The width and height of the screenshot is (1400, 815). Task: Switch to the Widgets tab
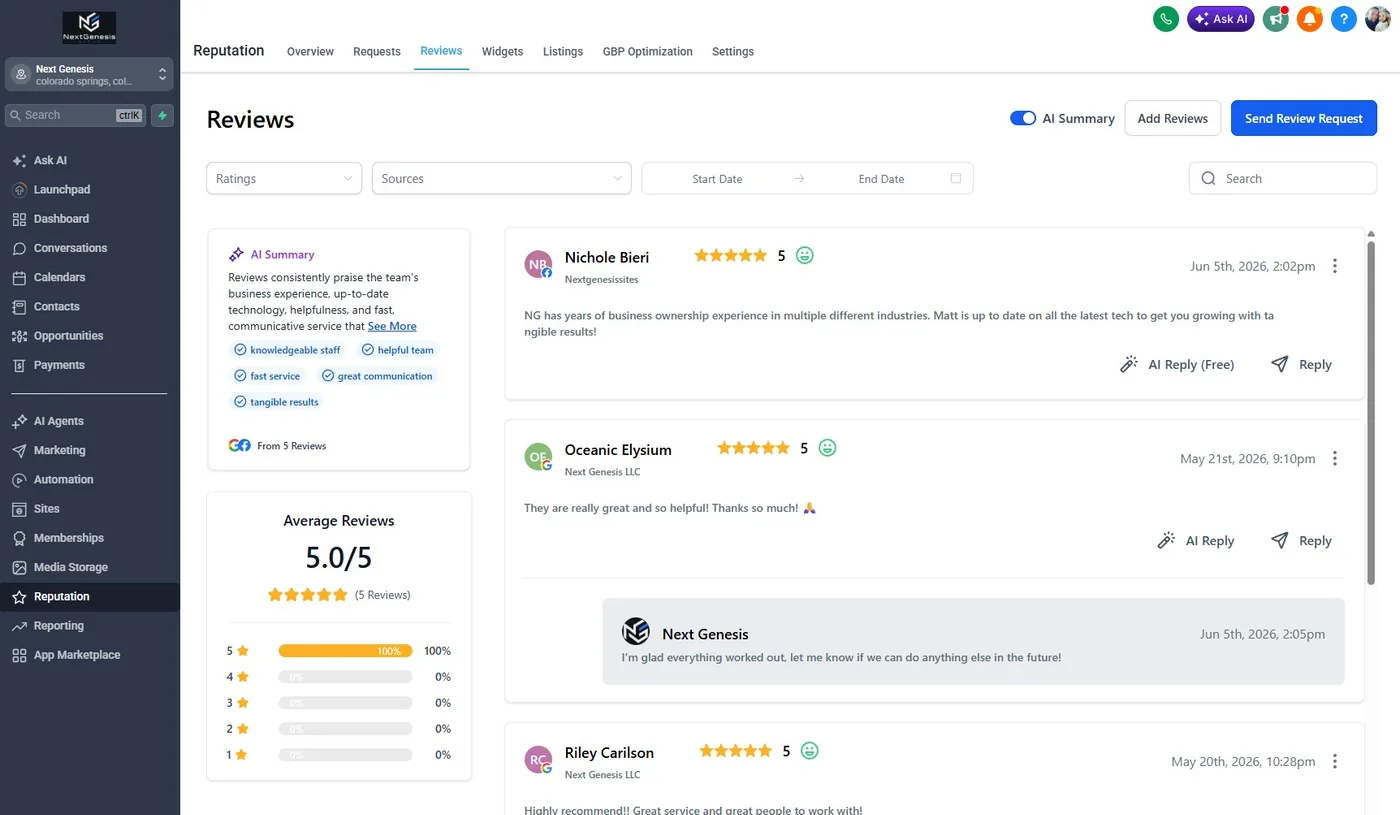[502, 52]
